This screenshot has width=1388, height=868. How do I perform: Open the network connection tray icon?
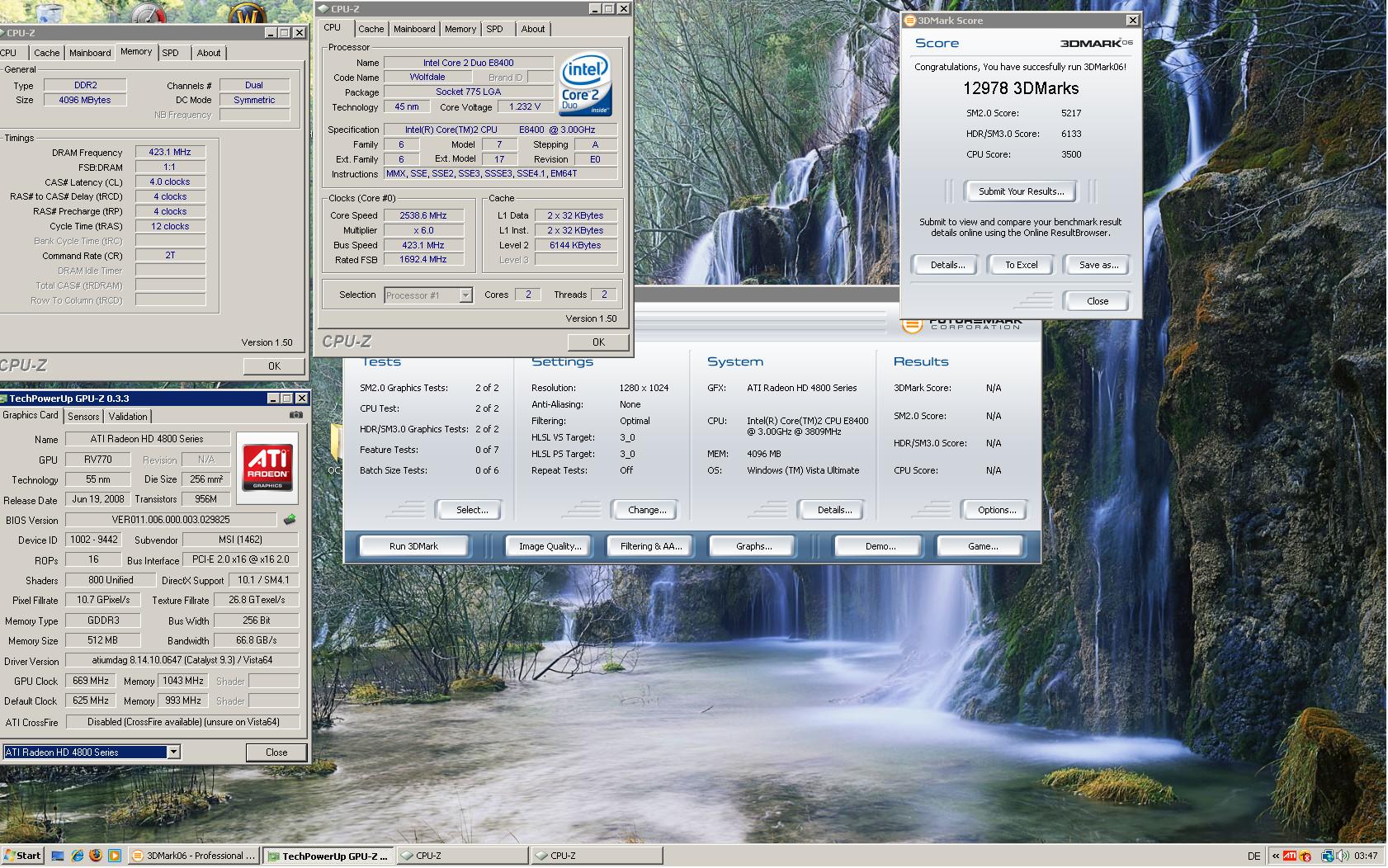tap(1328, 856)
